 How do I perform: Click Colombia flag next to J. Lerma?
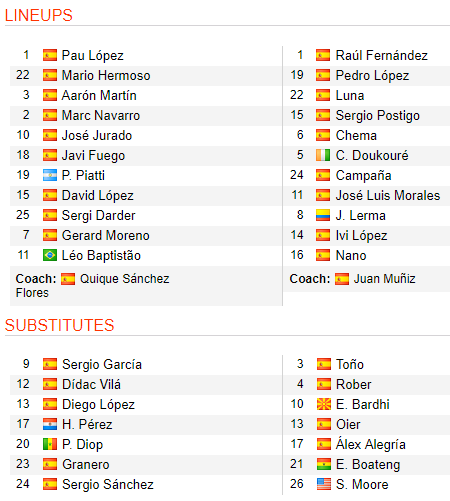click(323, 215)
